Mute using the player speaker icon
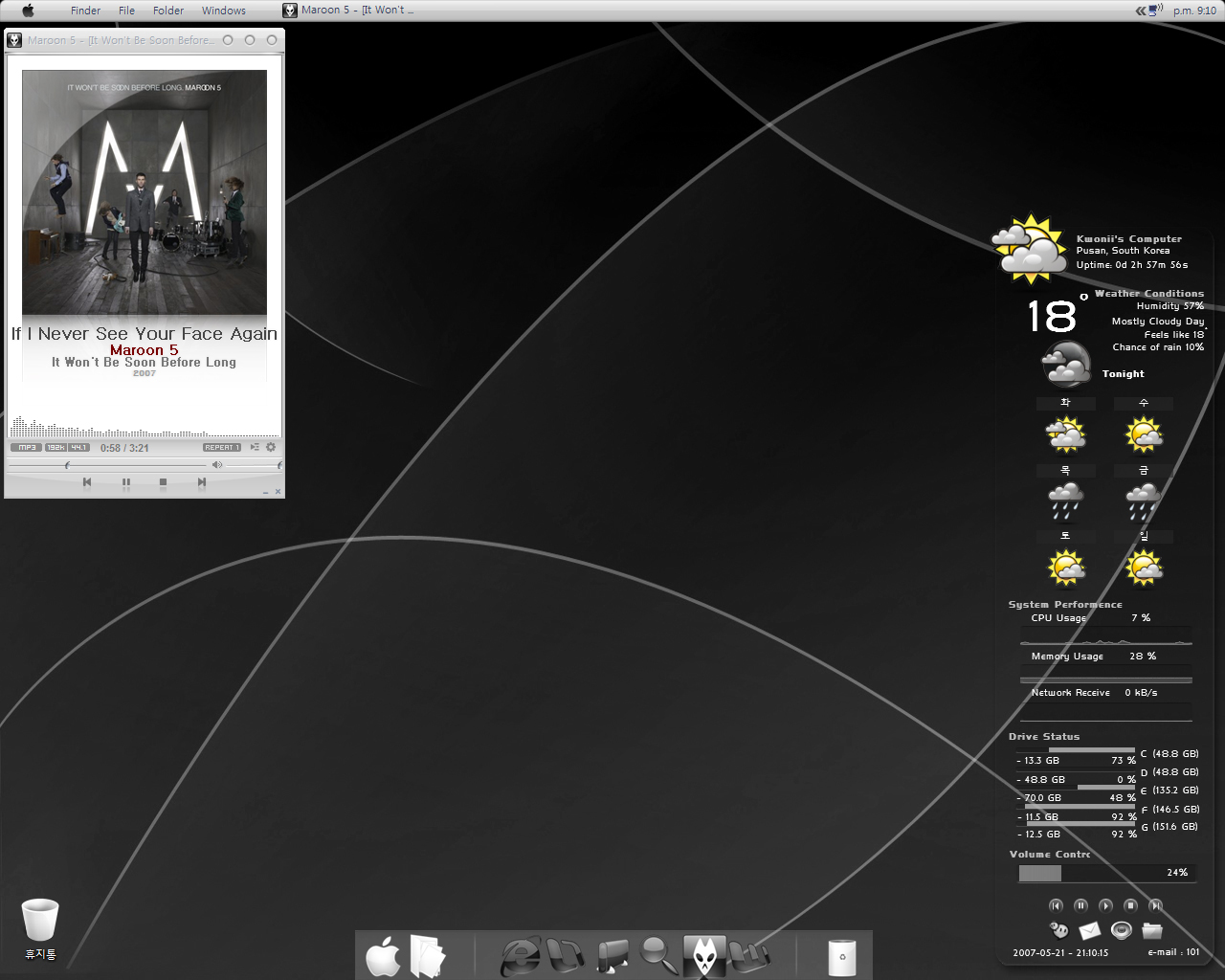Viewport: 1225px width, 980px height. click(217, 465)
